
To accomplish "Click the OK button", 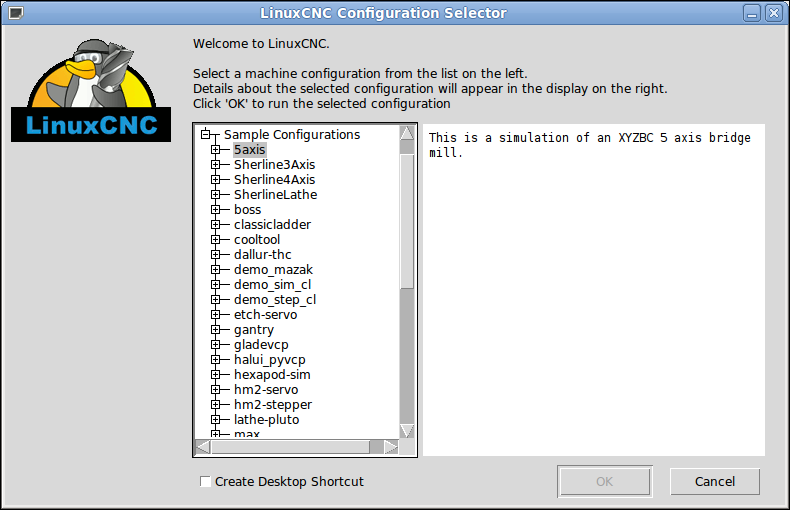I will click(604, 482).
